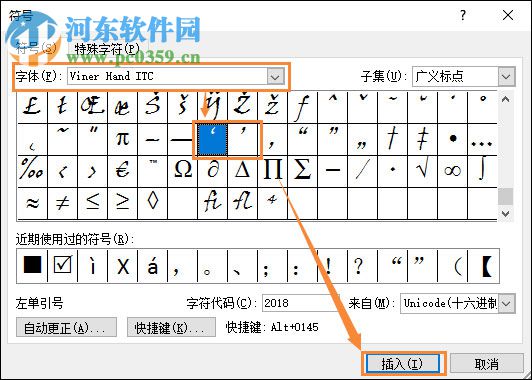Pick the ellipsis … symbol

tap(482, 139)
